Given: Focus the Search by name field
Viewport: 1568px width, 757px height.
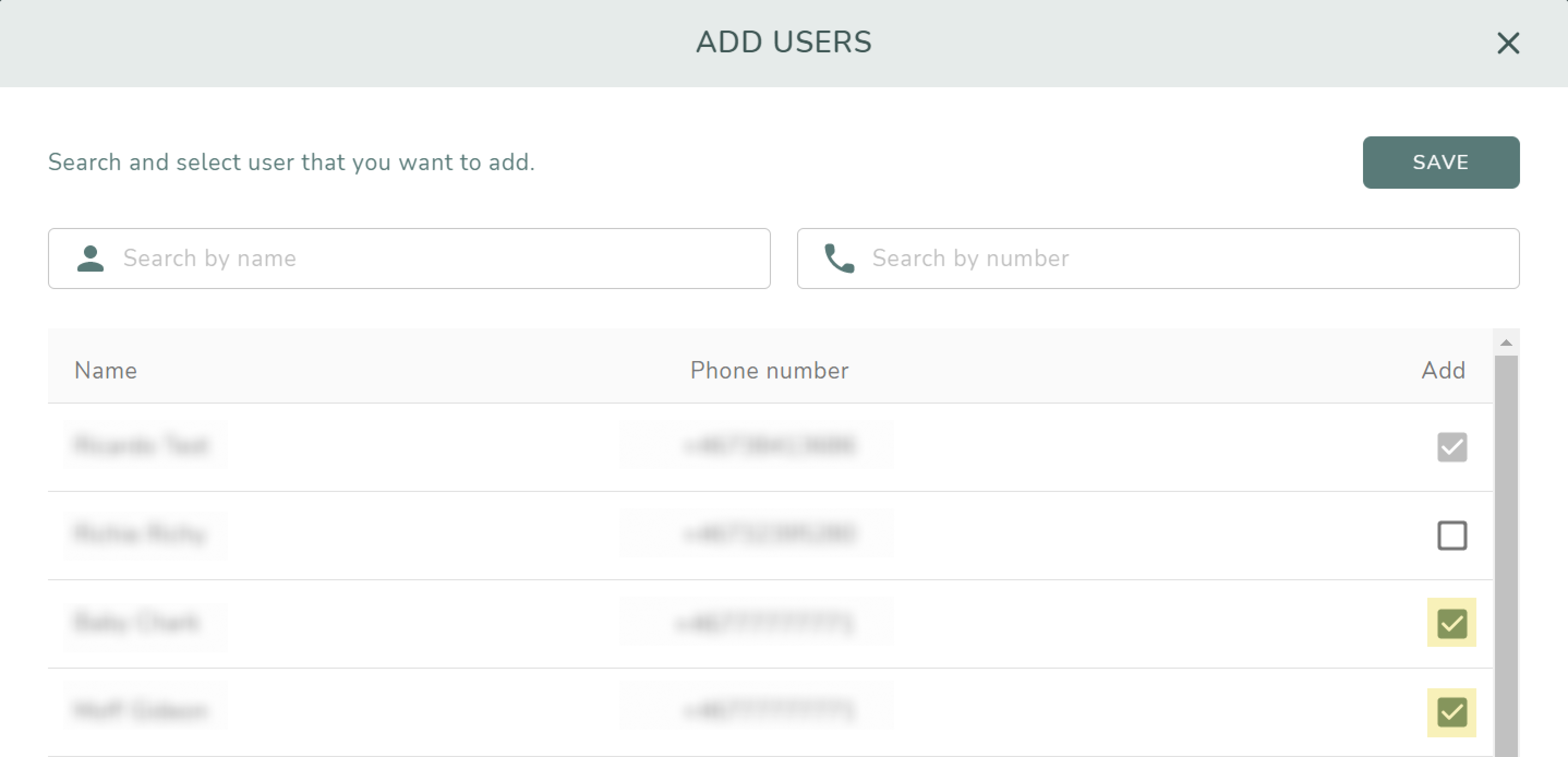Looking at the screenshot, I should point(409,258).
